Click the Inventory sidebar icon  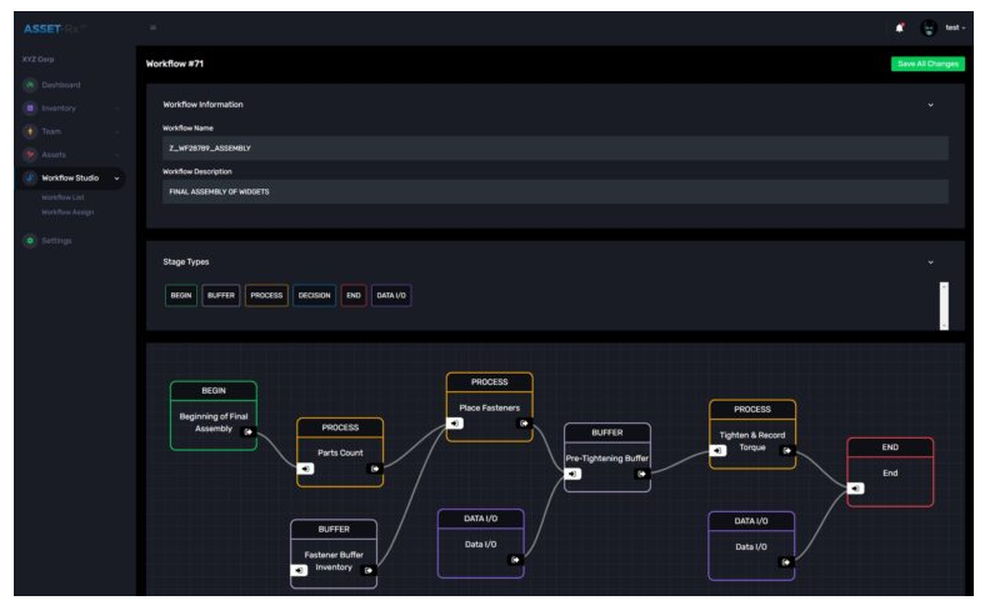click(29, 108)
